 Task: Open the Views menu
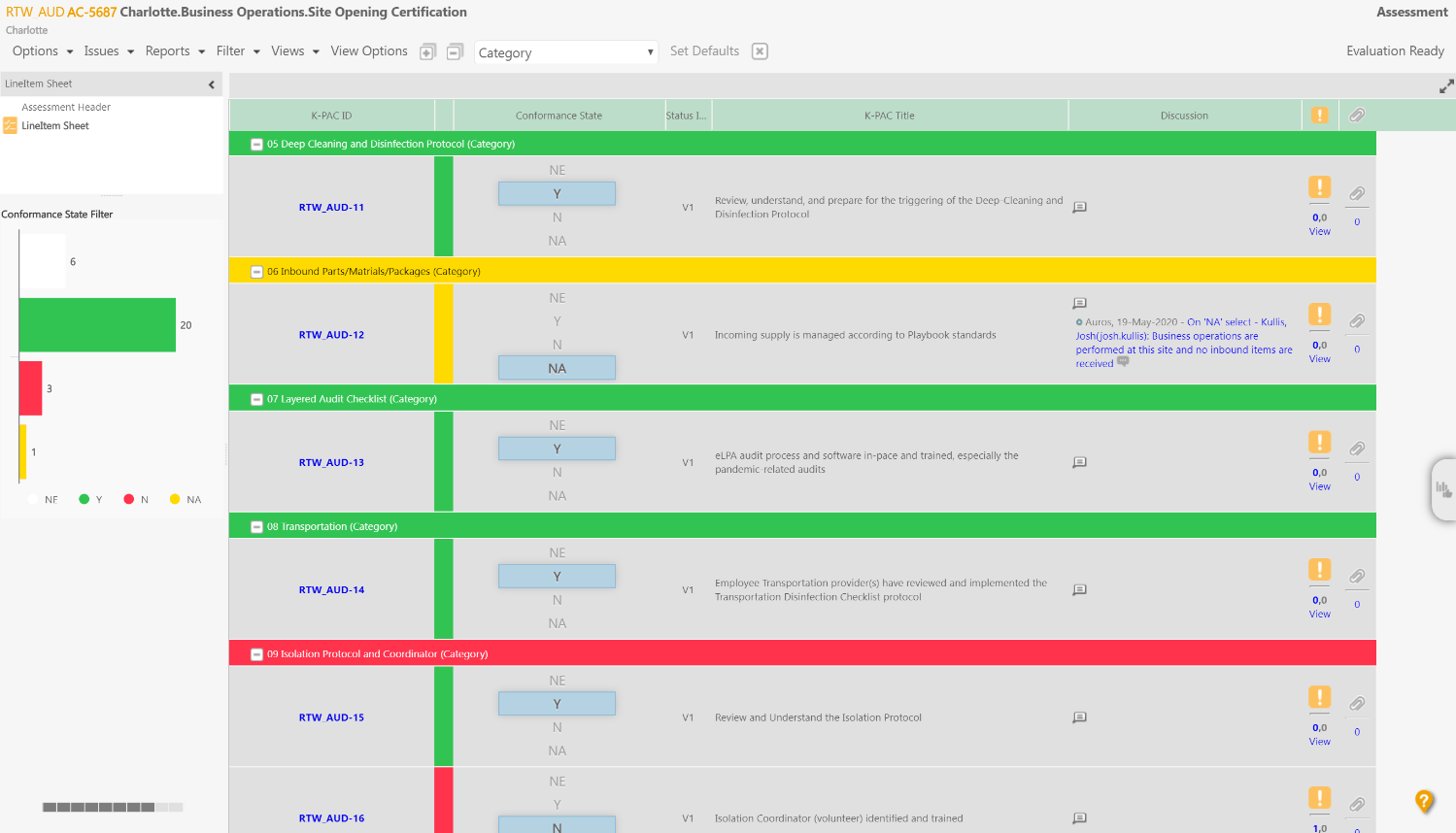click(x=295, y=51)
